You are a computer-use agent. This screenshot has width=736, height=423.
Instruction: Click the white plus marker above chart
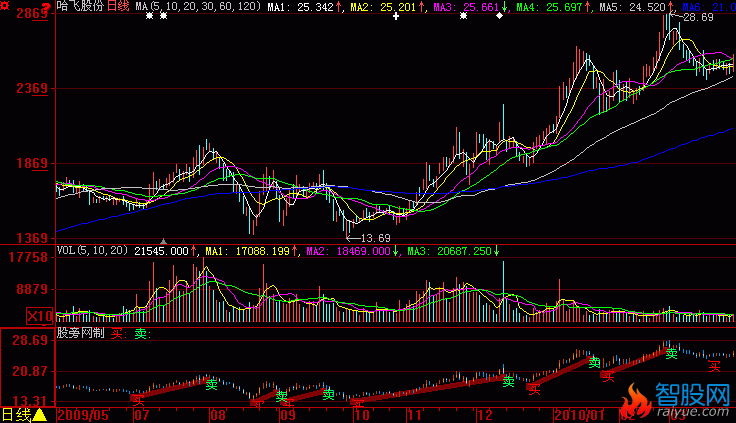396,16
